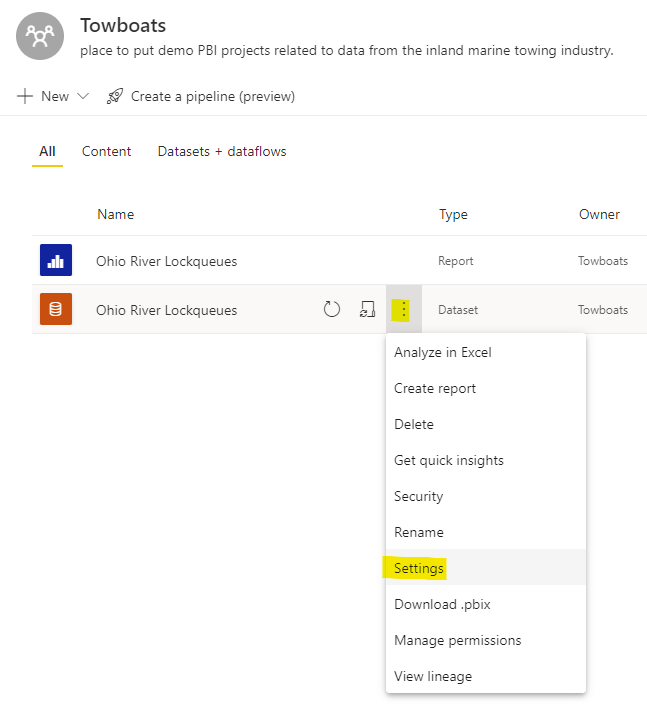The image size is (647, 711).
Task: Click the three-dot more options icon
Action: pos(404,310)
